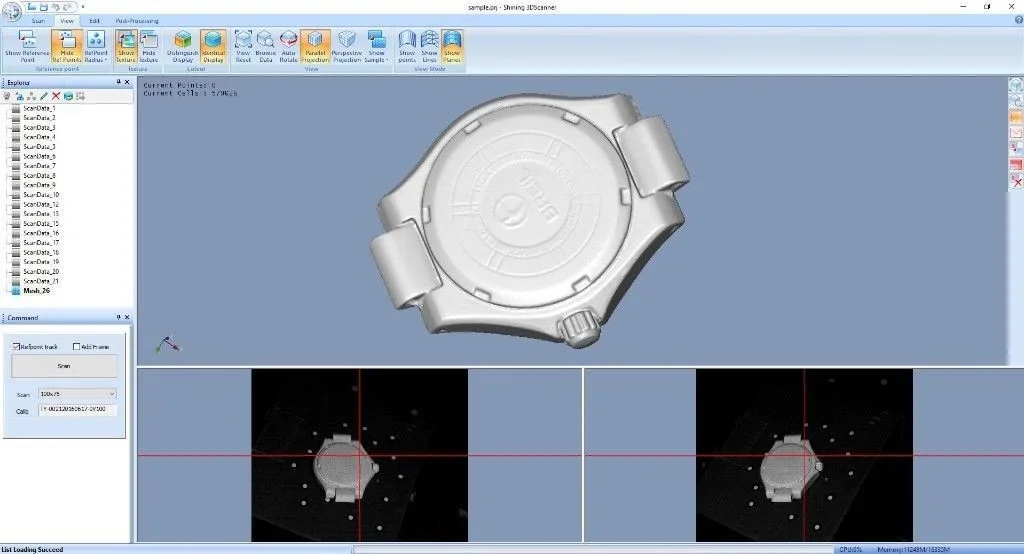Switch to the Post-Processing tab
This screenshot has height=554, width=1024.
pos(136,20)
